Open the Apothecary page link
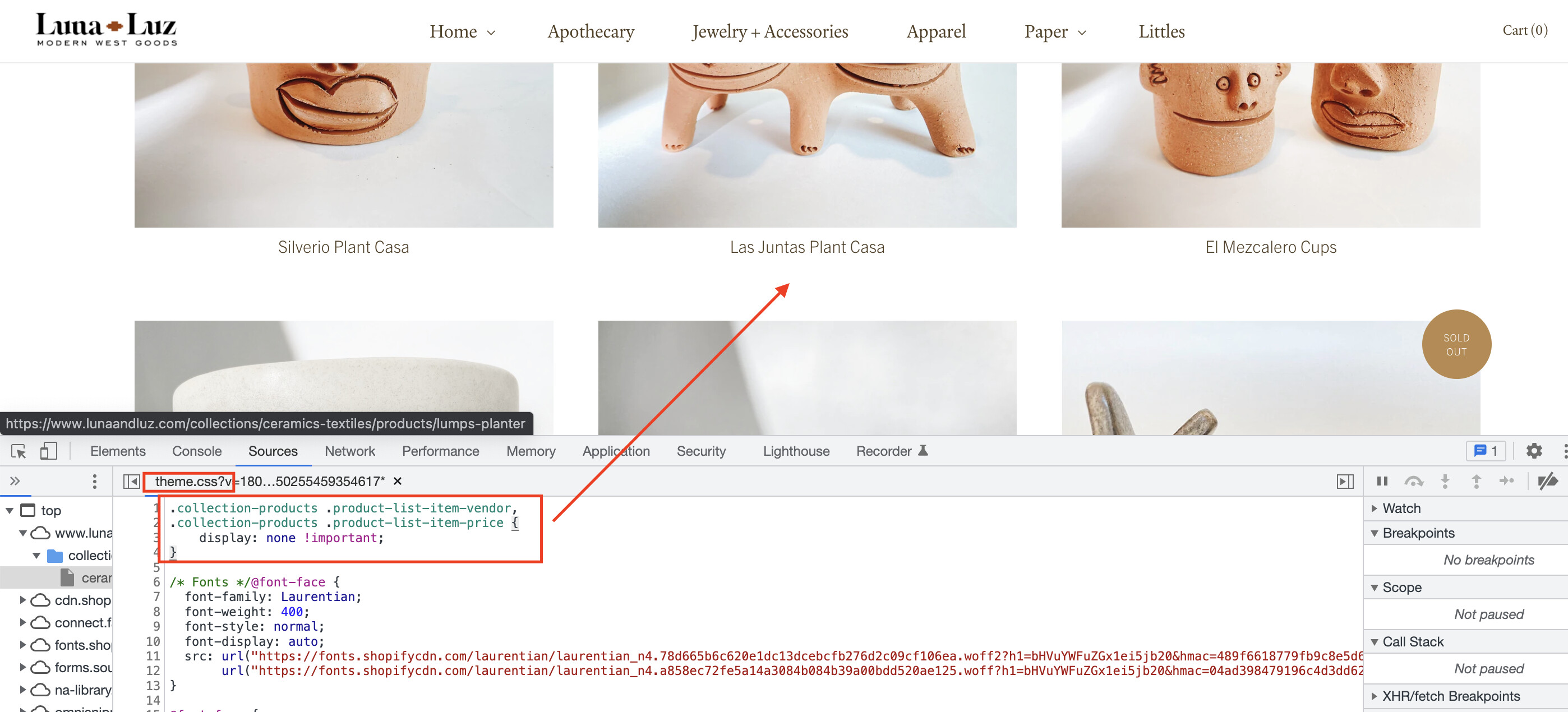This screenshot has height=712, width=1568. coord(591,31)
